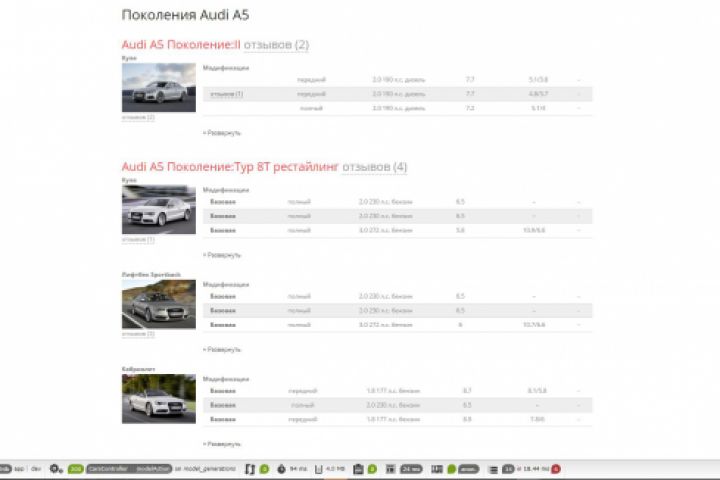
Task: Open Audi A5 Поколение:Typ 8T рестайлинг heading
Action: click(x=230, y=167)
